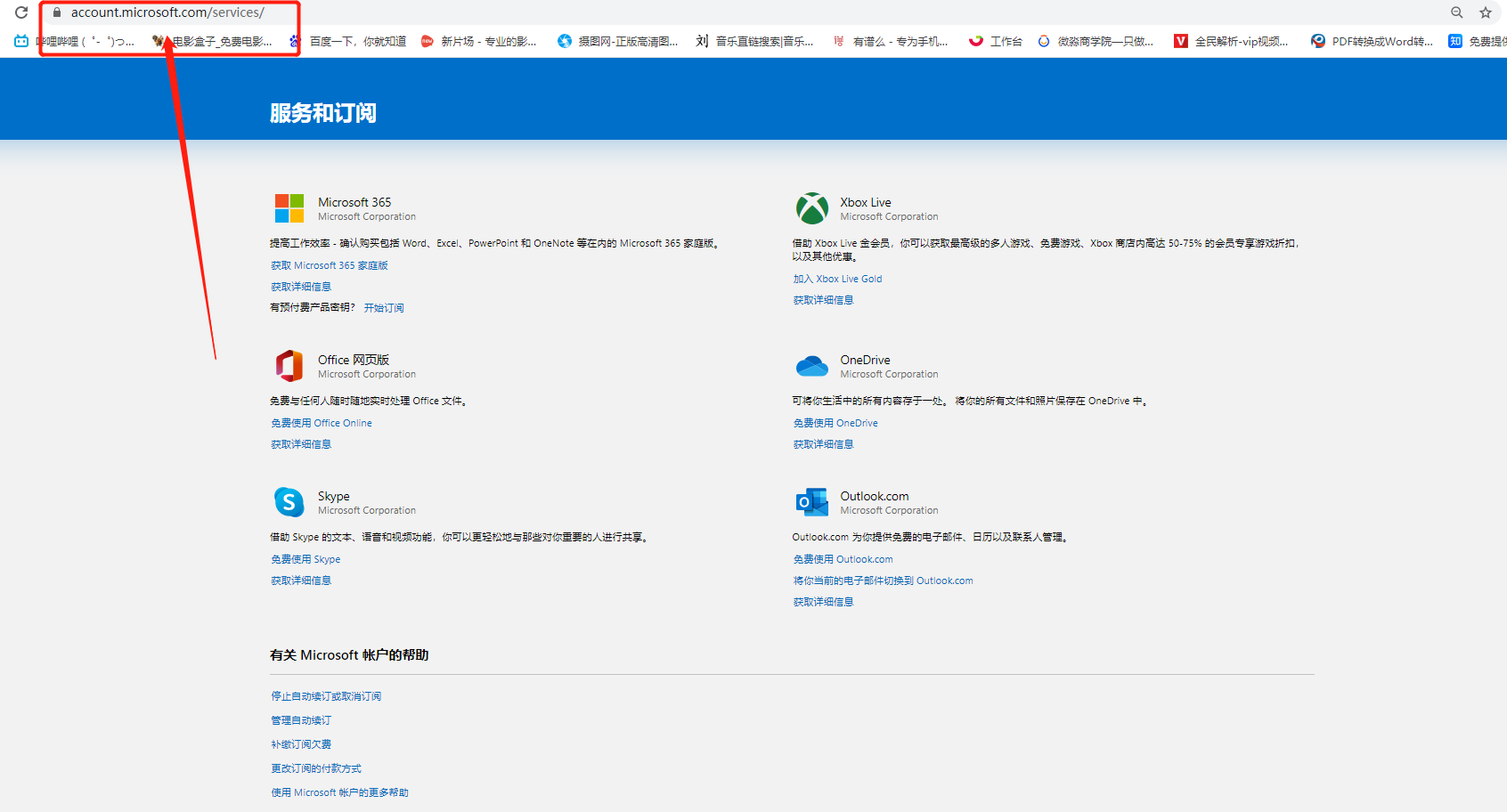
Task: Open the 免费使用 Office Online link
Action: [322, 423]
